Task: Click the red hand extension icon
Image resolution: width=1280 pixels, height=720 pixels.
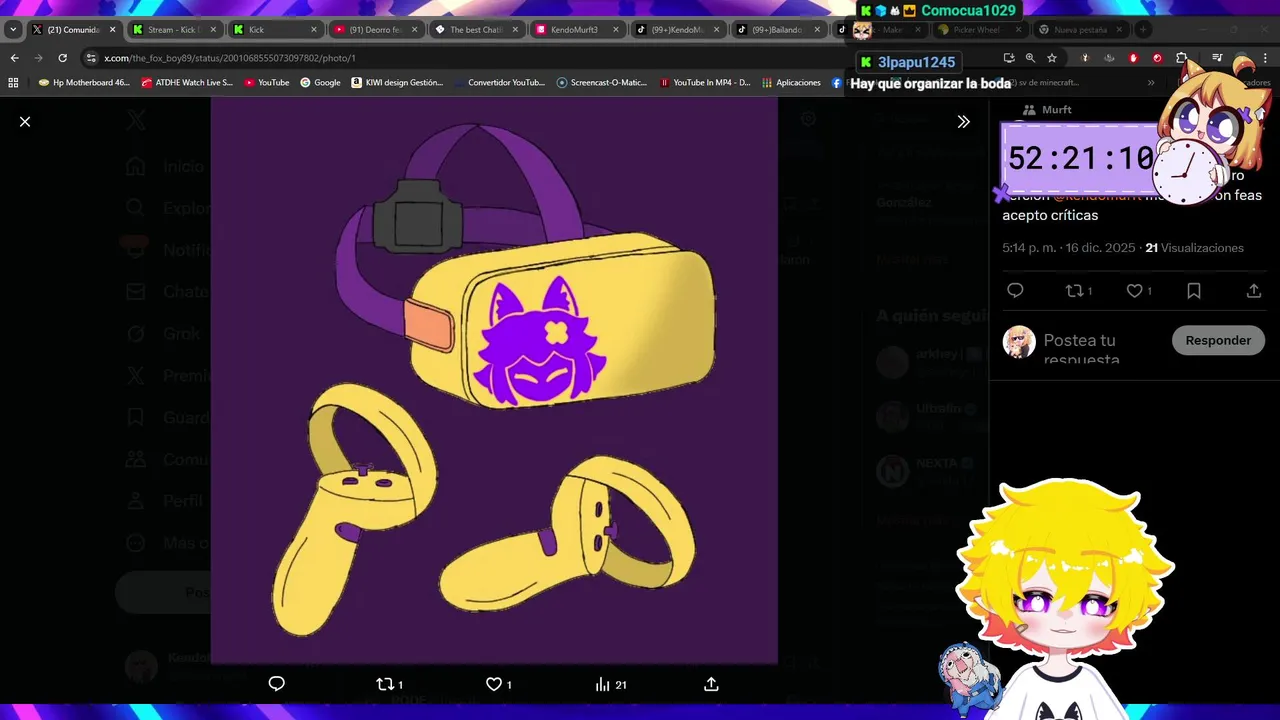Action: point(1133,58)
